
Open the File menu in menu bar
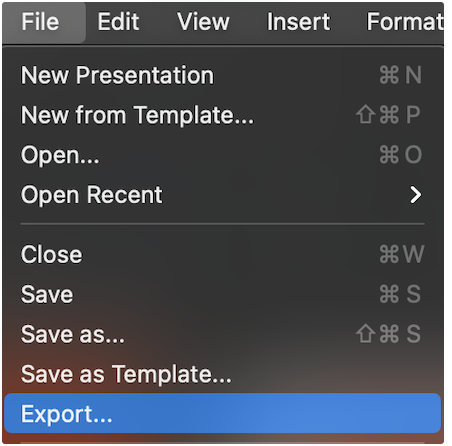pos(40,22)
